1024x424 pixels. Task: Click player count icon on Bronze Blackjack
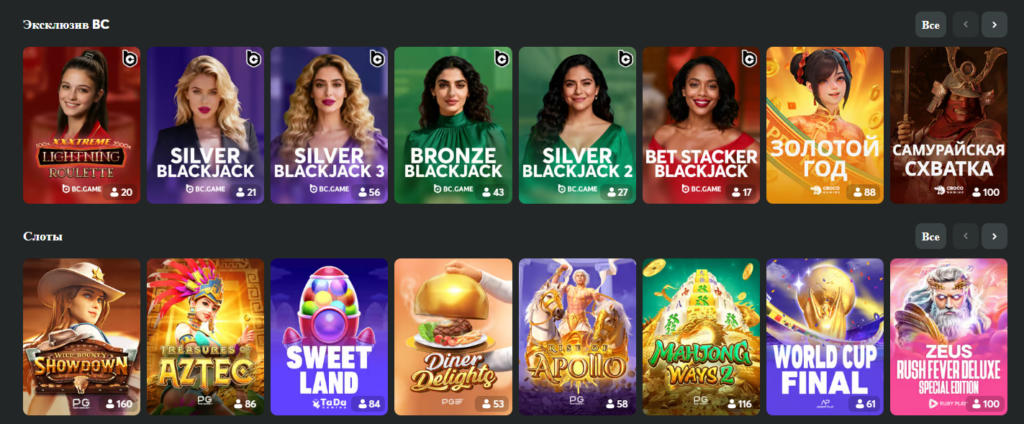click(486, 193)
